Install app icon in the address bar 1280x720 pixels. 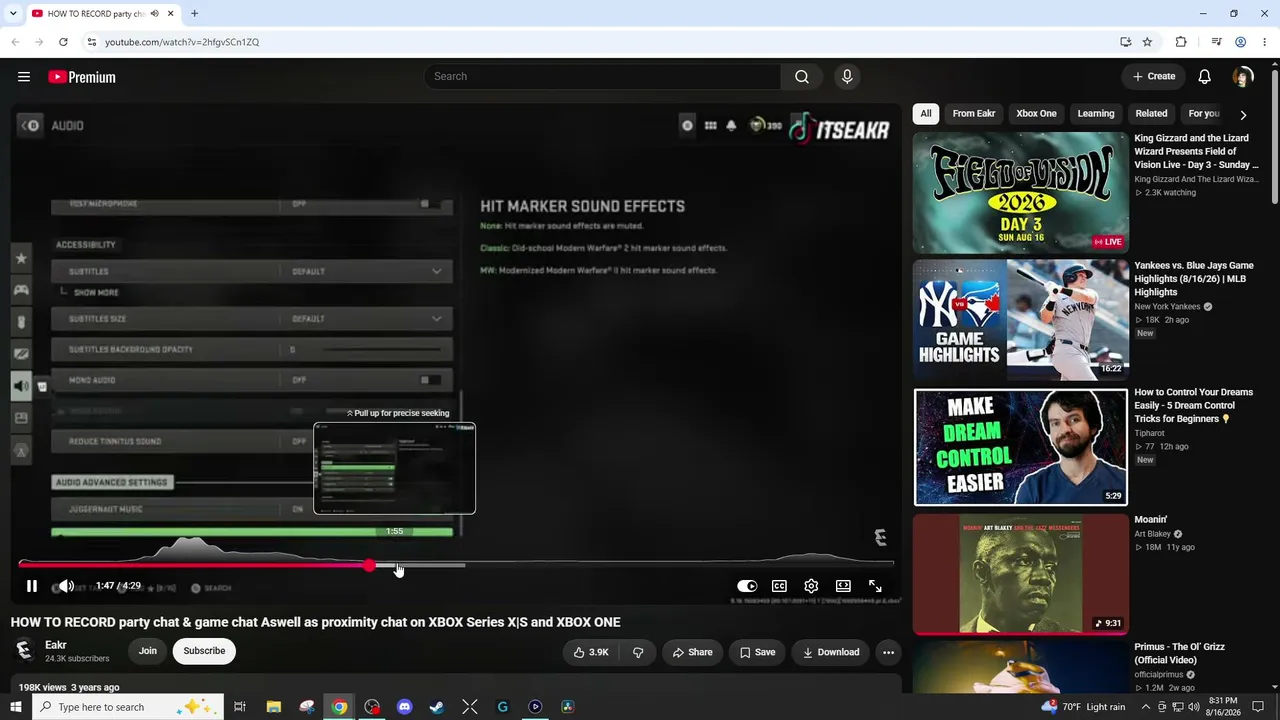coord(1125,42)
